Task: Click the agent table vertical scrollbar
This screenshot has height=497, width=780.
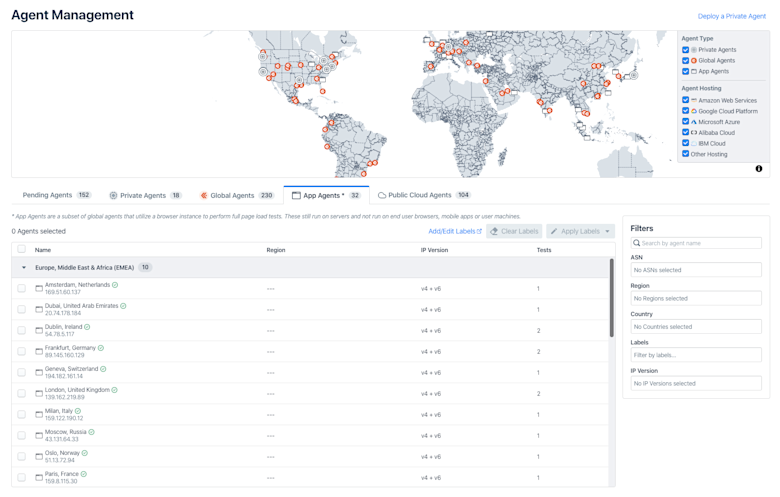Action: 611,298
